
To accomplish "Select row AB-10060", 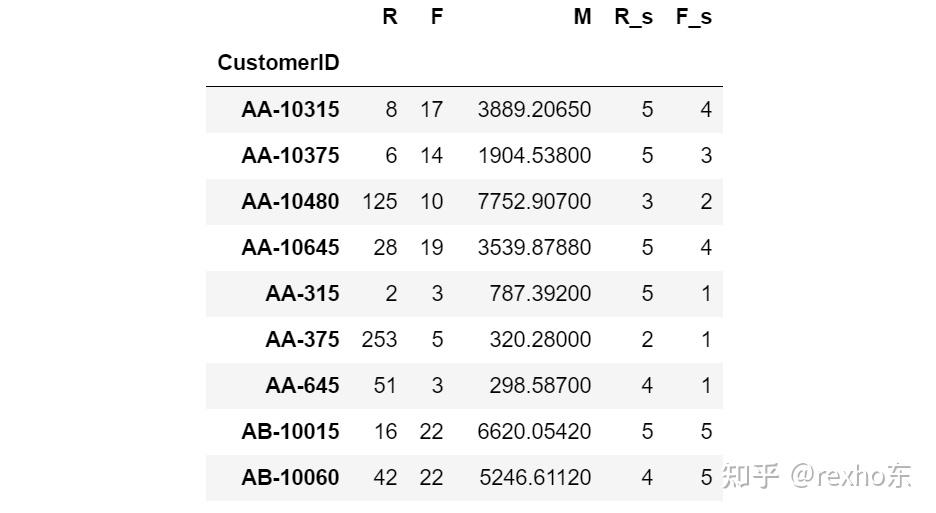I will click(x=290, y=477).
